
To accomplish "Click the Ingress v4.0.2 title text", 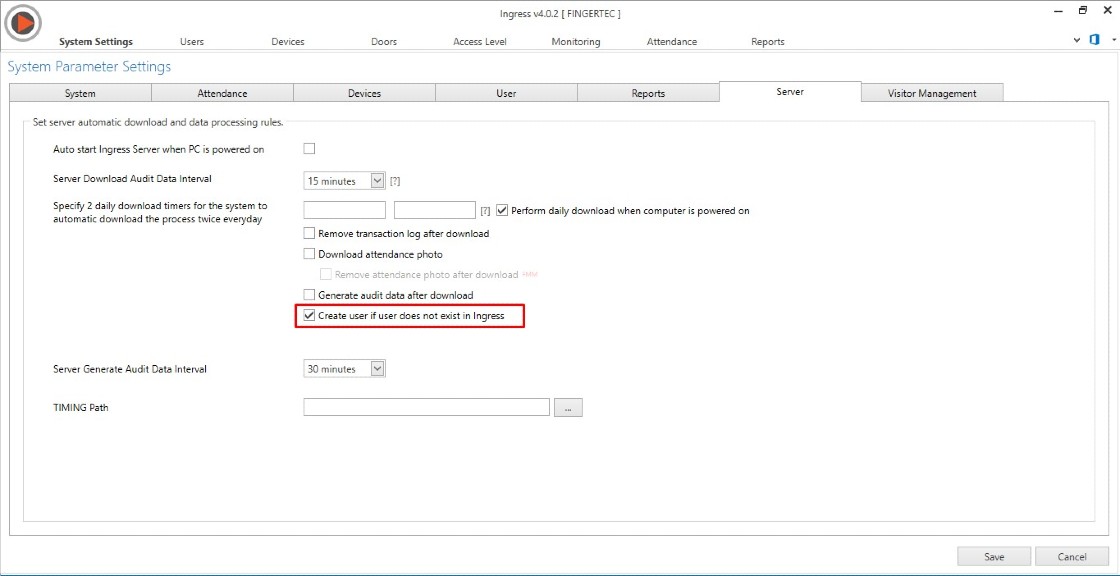I will [560, 14].
